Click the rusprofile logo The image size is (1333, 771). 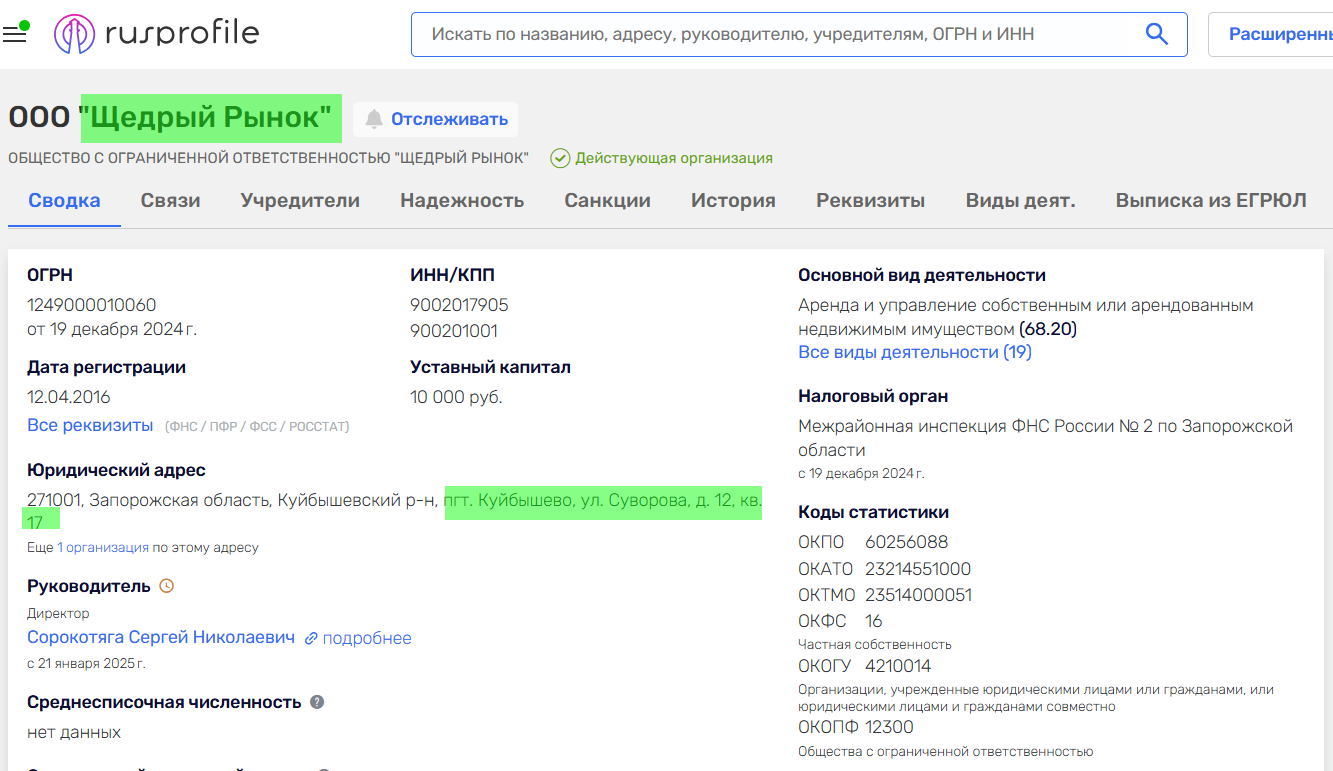(x=156, y=34)
